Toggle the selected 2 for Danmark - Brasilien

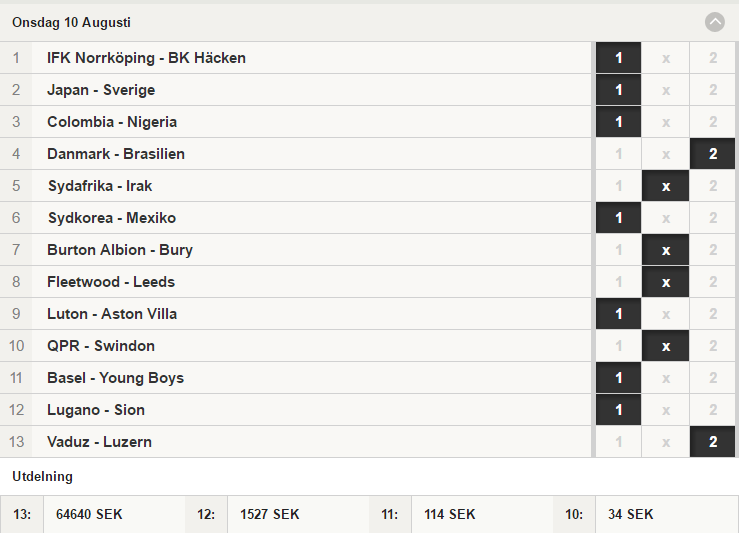click(713, 154)
